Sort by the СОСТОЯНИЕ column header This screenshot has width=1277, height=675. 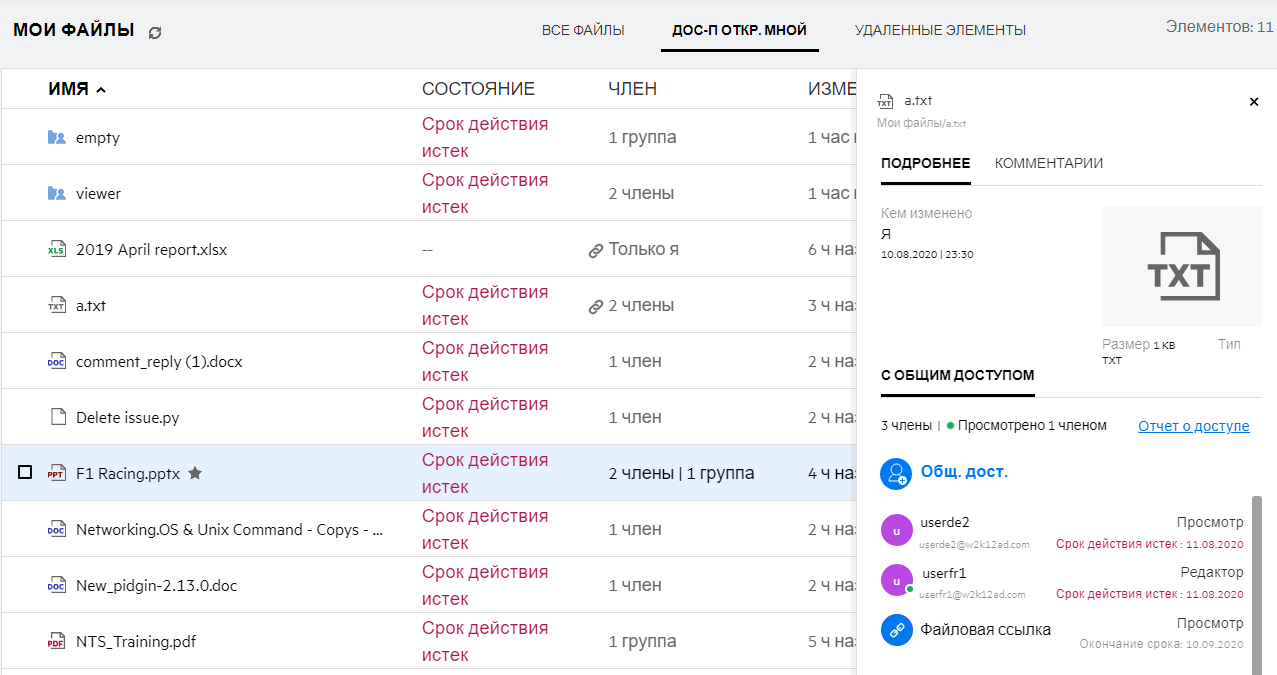coord(478,89)
